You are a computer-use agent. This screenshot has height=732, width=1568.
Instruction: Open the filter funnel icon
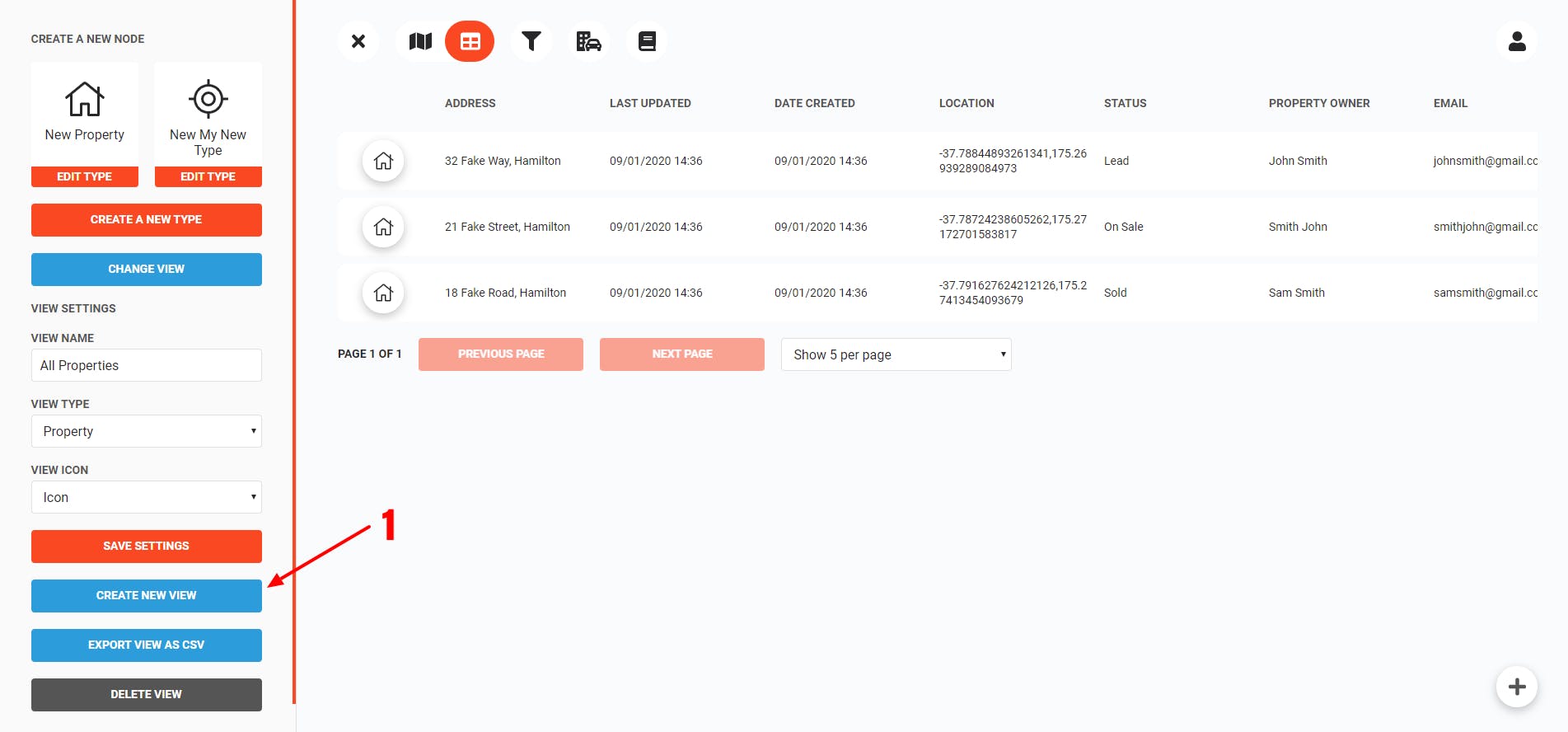(531, 41)
